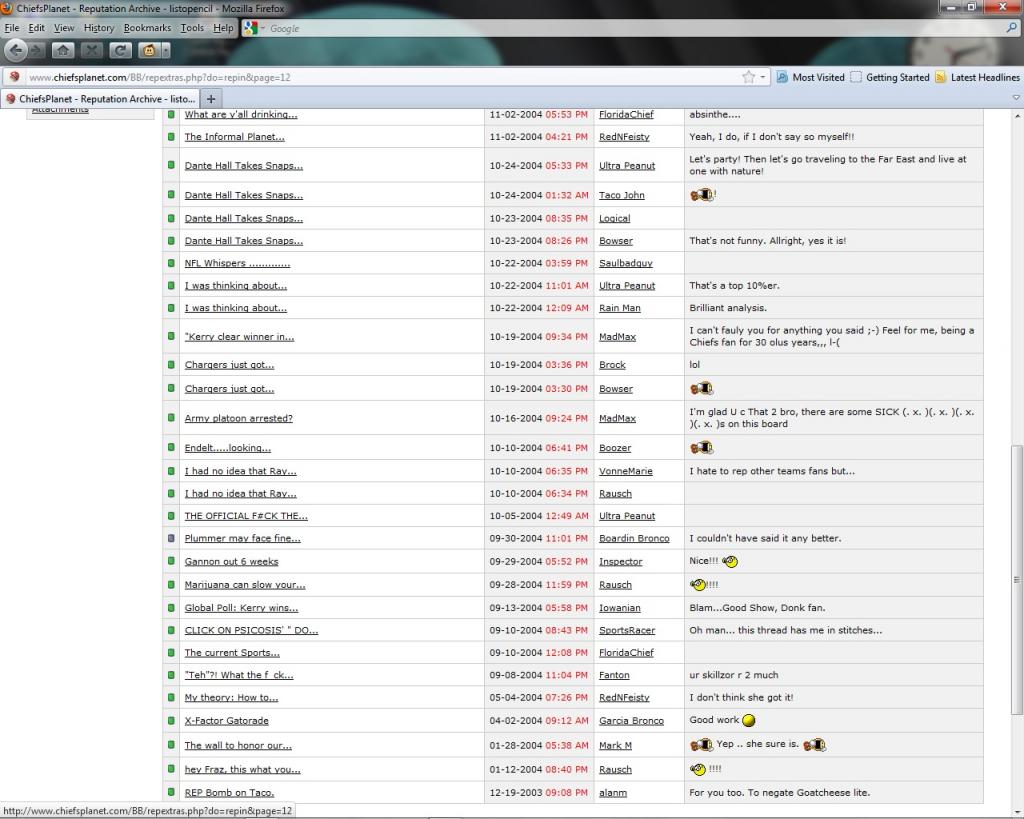Image resolution: width=1024 pixels, height=819 pixels.
Task: Expand the address bar history dropdown
Action: pos(762,77)
